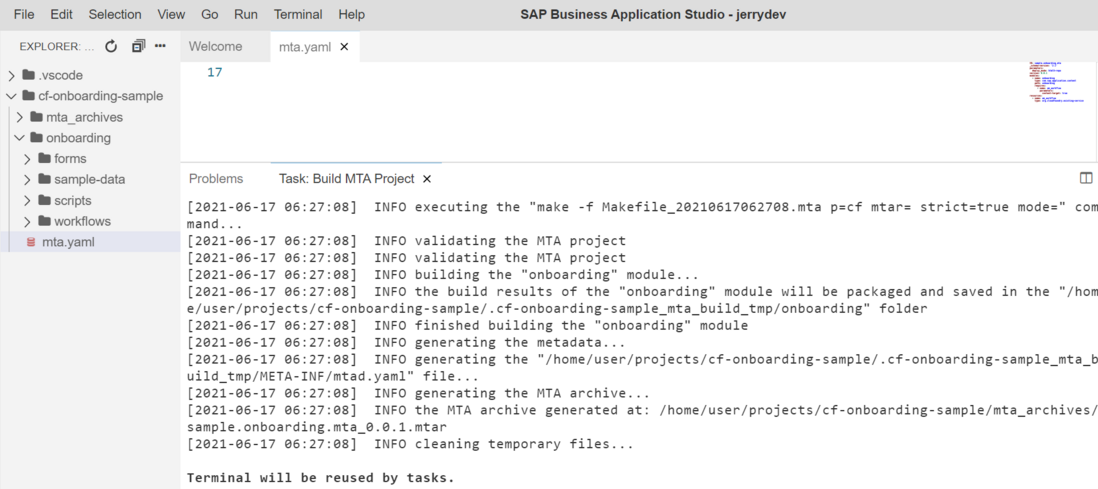Refresh the Explorer panel
This screenshot has height=489, width=1098.
111,46
